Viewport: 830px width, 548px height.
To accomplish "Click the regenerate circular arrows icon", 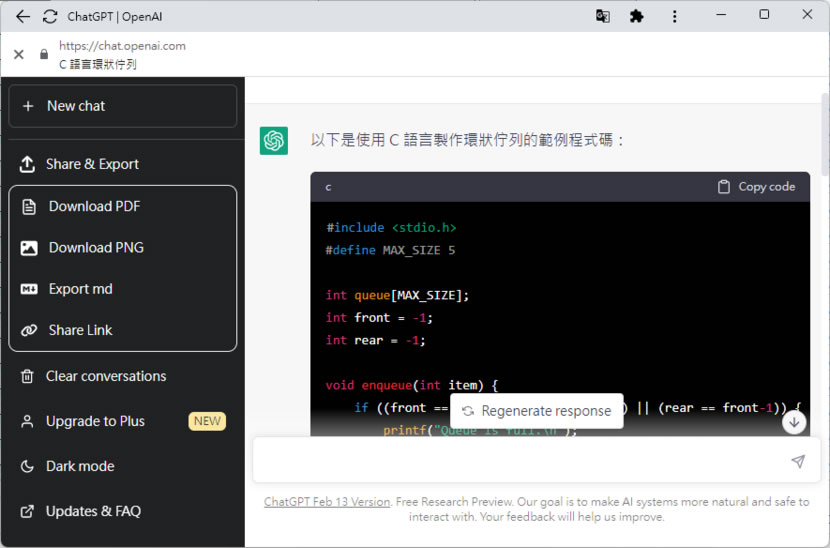I will click(468, 411).
